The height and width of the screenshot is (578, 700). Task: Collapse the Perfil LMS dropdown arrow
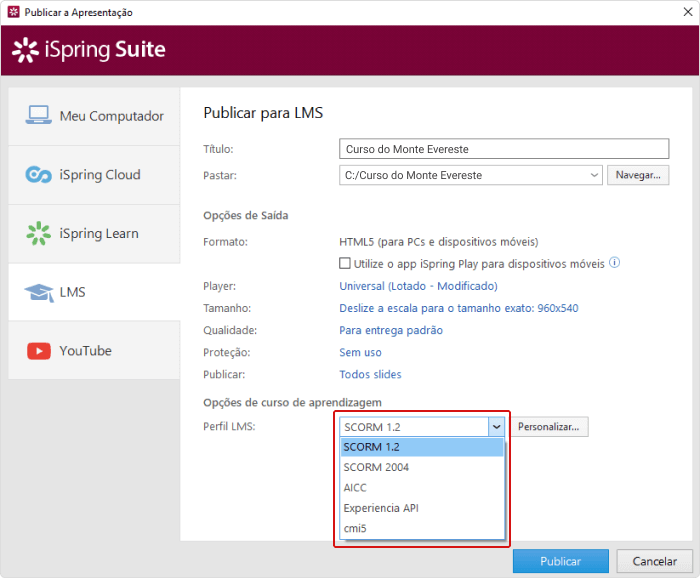point(496,427)
